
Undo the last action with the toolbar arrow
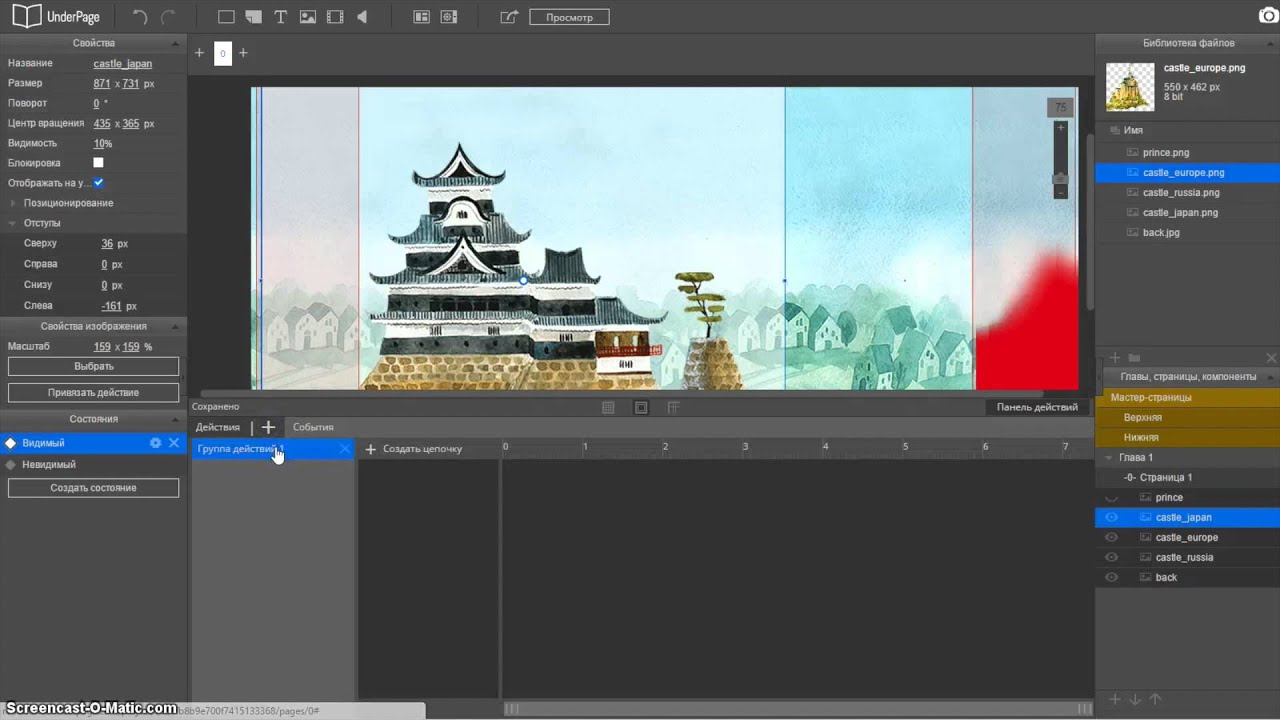coord(140,17)
